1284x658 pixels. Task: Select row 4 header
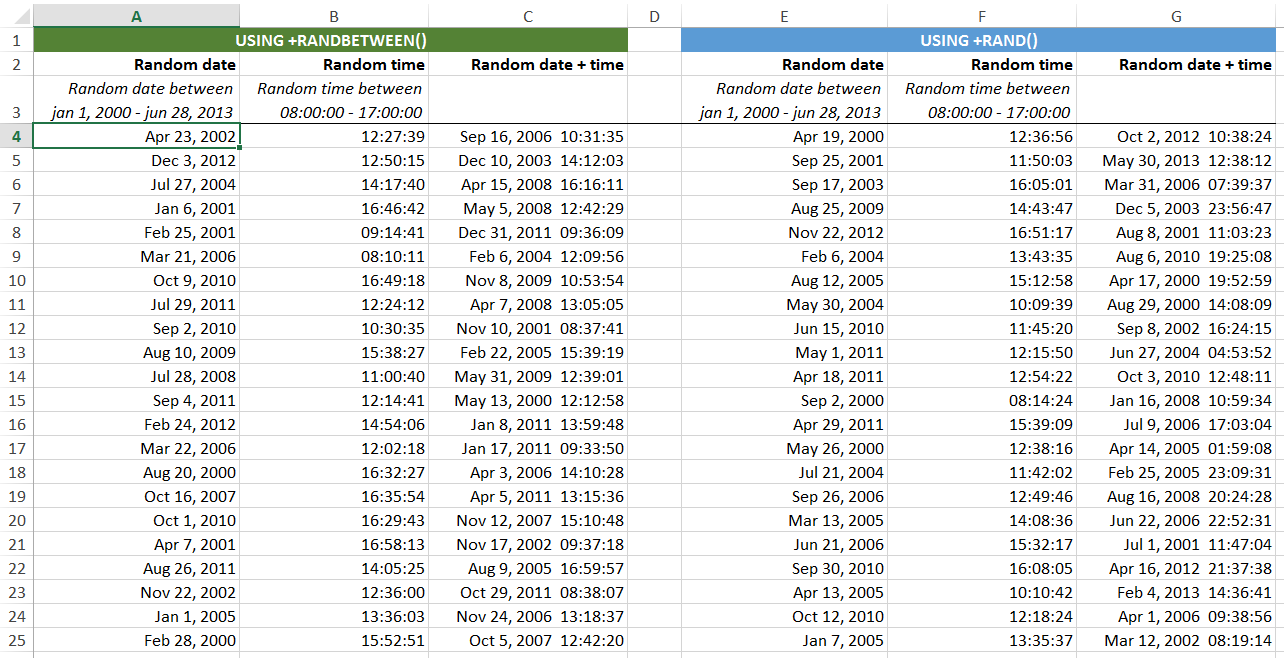[16, 136]
